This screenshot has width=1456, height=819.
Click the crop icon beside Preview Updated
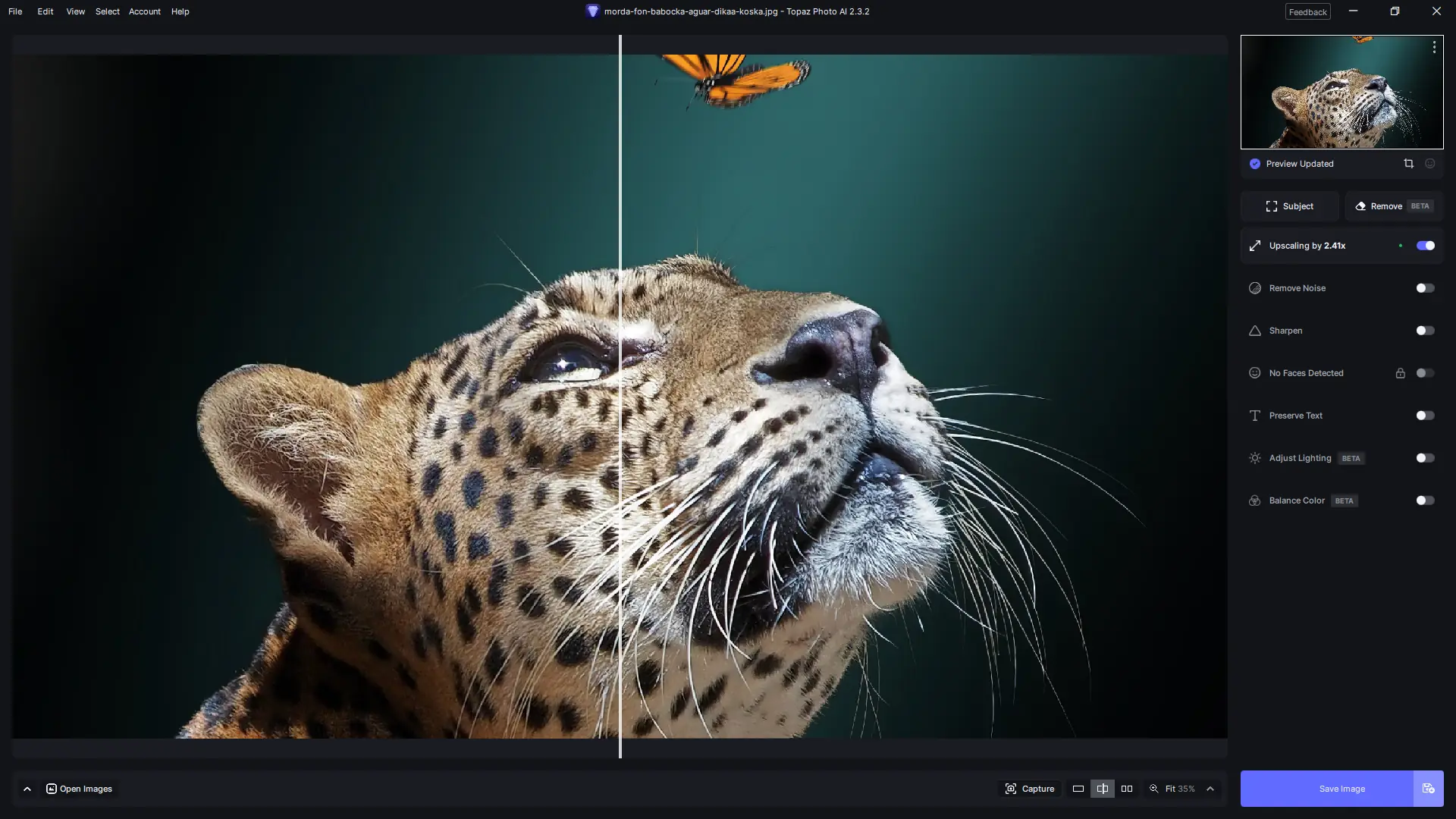click(1408, 164)
